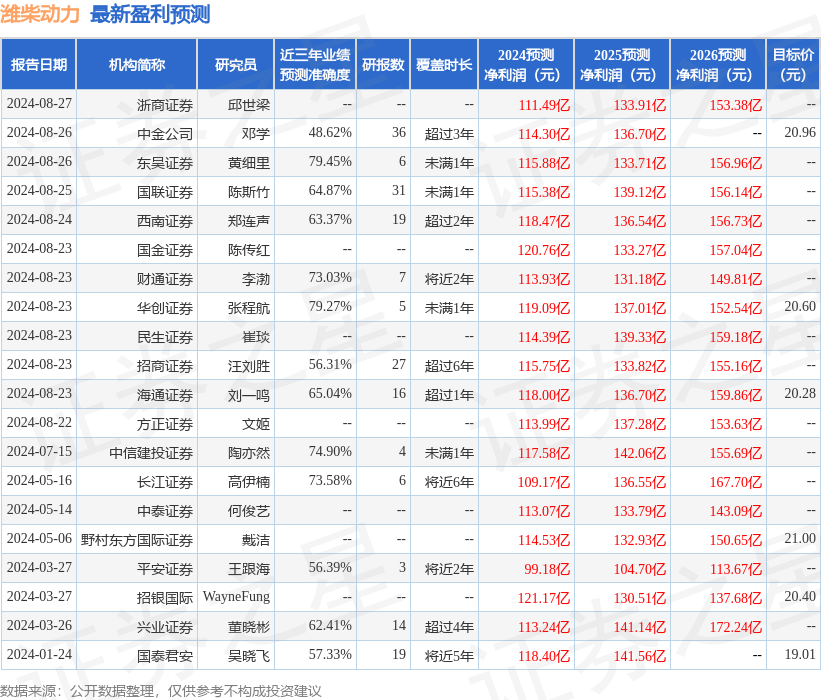The width and height of the screenshot is (821, 700).
Task: Click researcher name 陈斯竹
Action: [x=249, y=192]
